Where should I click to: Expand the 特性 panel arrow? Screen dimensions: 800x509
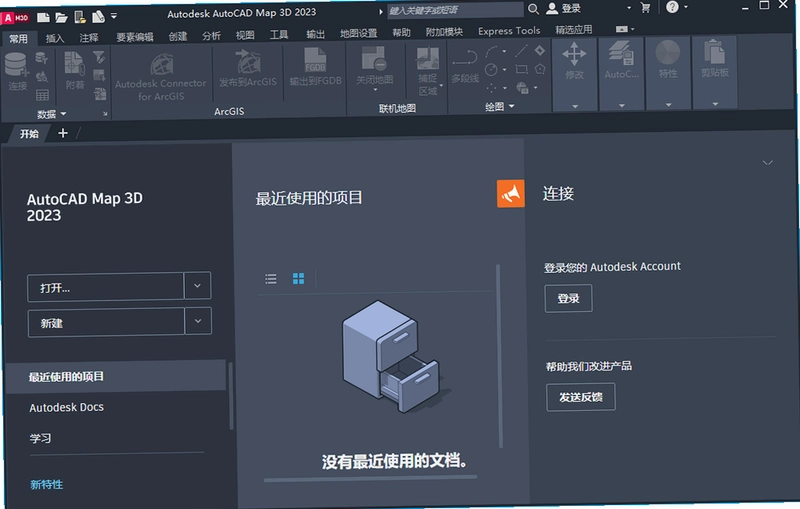[x=668, y=105]
